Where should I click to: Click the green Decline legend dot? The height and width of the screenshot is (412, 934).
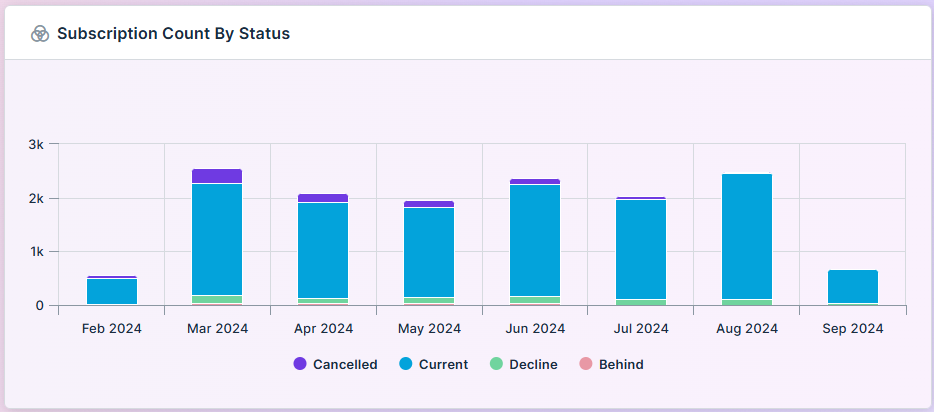coord(496,365)
